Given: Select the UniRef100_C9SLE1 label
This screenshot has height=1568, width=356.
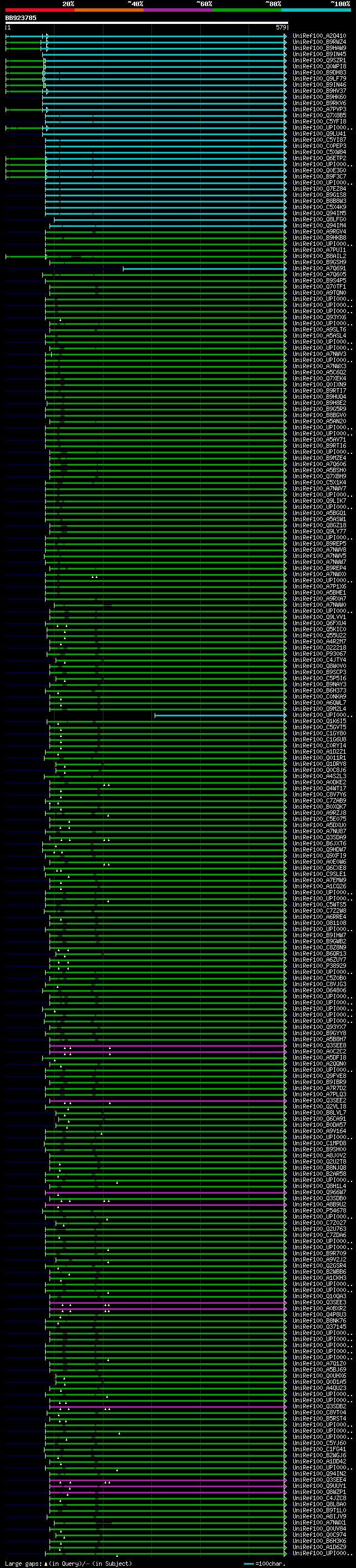Looking at the screenshot, I should coord(319,874).
